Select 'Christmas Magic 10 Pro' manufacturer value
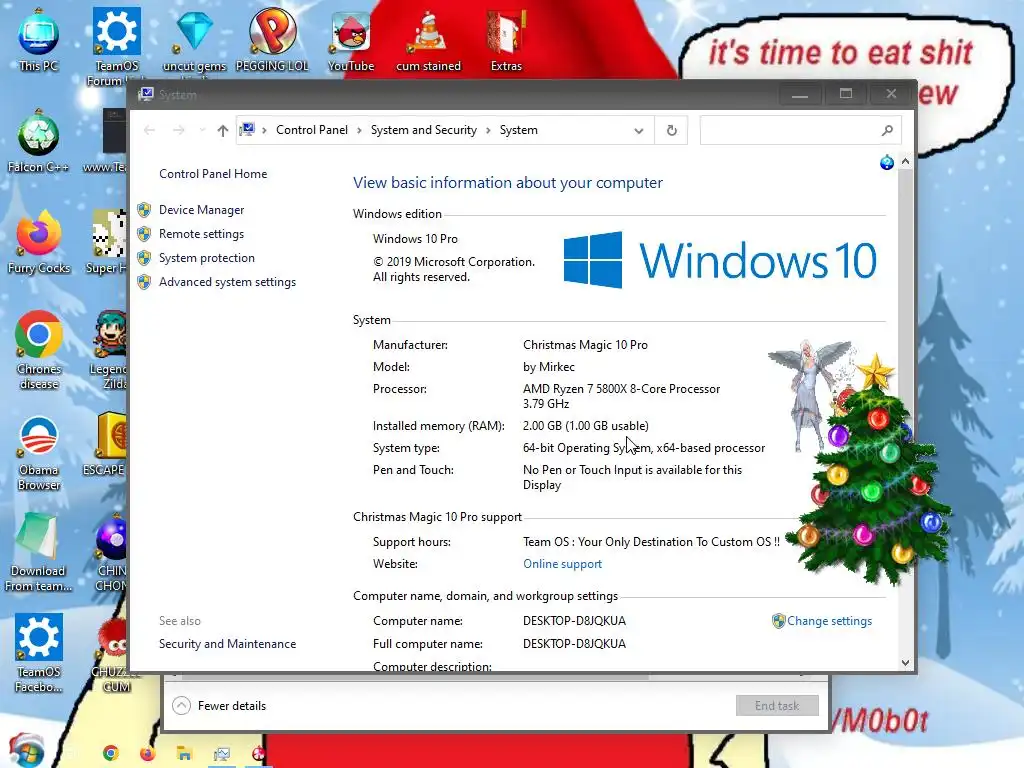The height and width of the screenshot is (768, 1024). pyautogui.click(x=585, y=345)
